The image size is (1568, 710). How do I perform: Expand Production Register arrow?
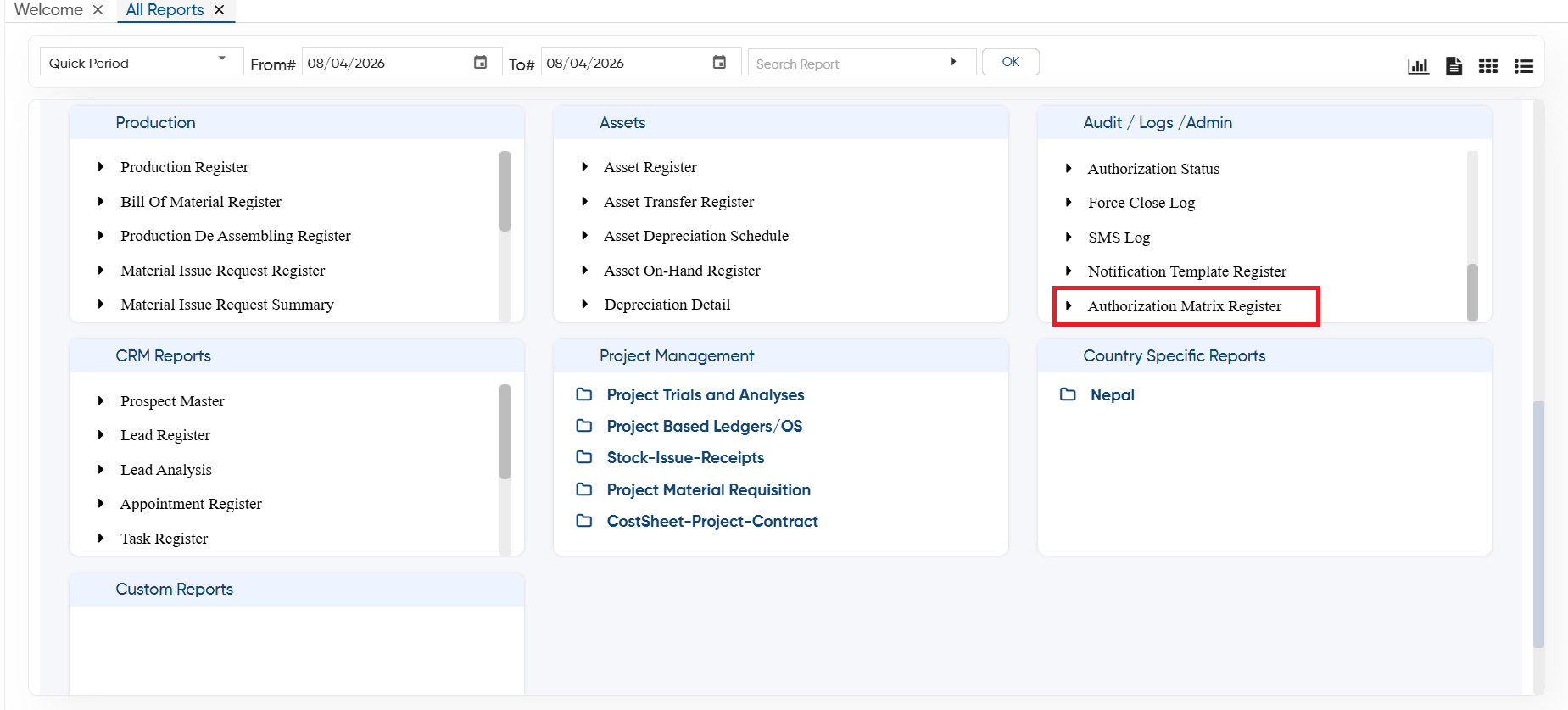[101, 166]
